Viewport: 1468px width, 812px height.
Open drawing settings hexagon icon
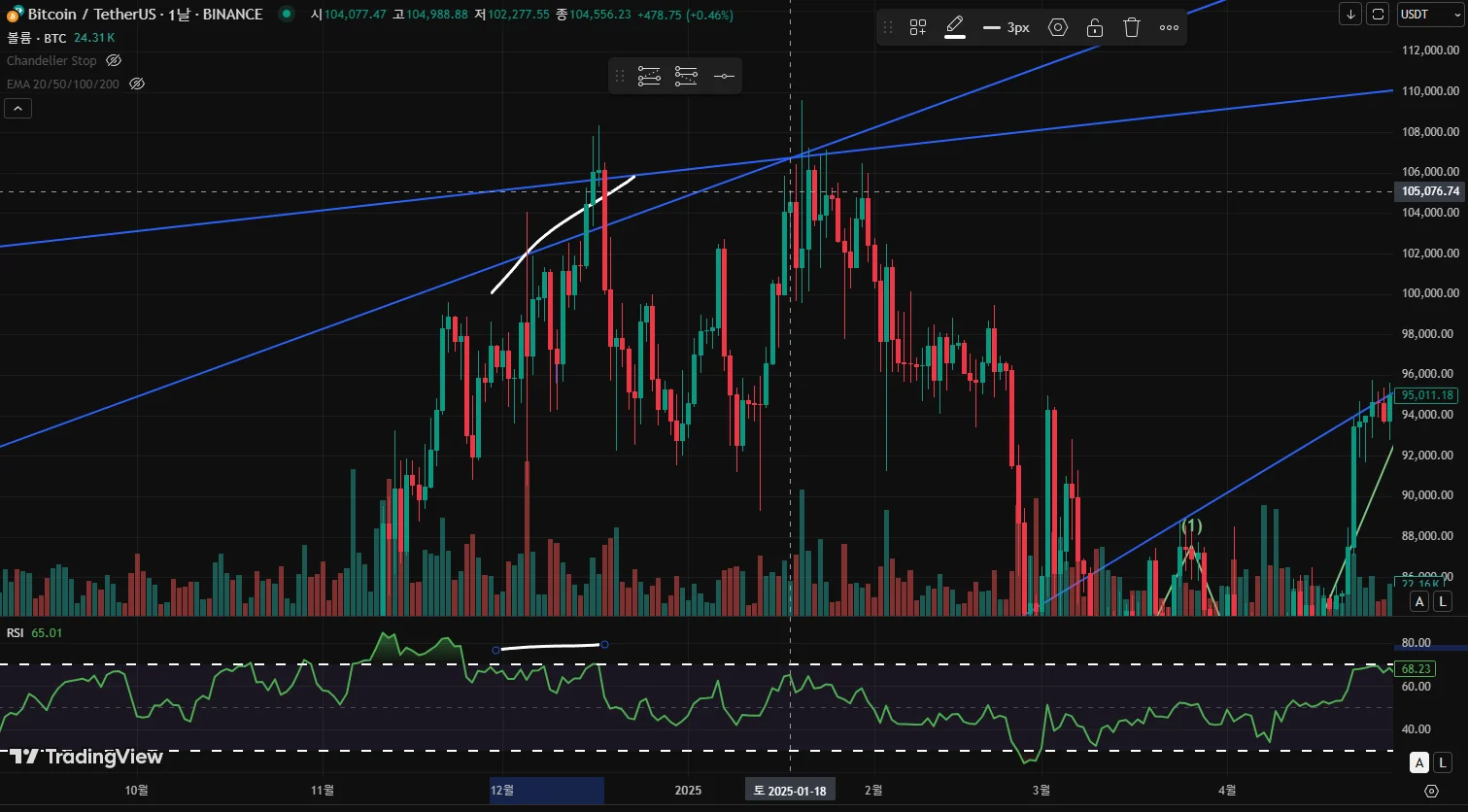[1058, 27]
